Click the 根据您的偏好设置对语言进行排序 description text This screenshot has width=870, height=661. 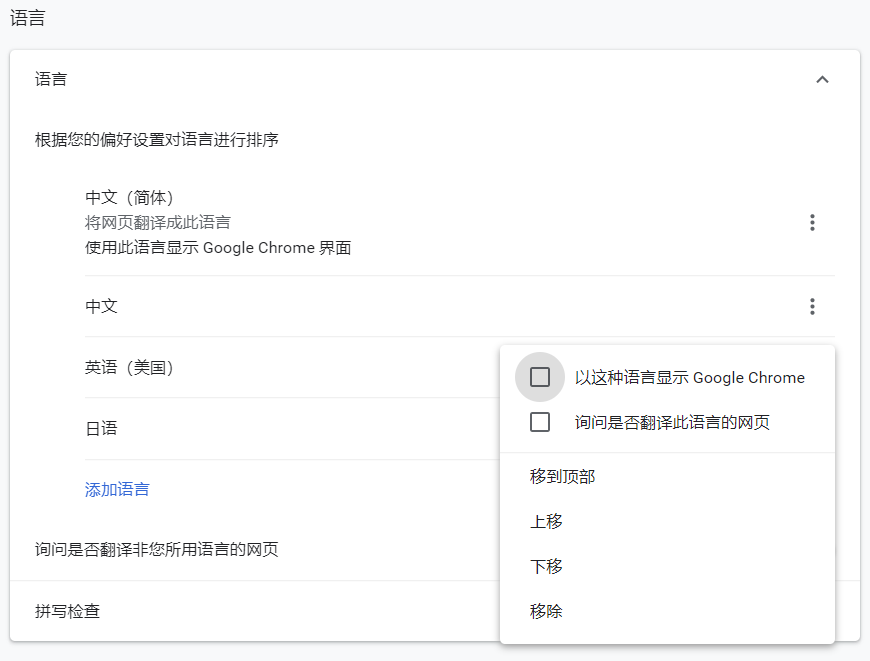coord(156,140)
